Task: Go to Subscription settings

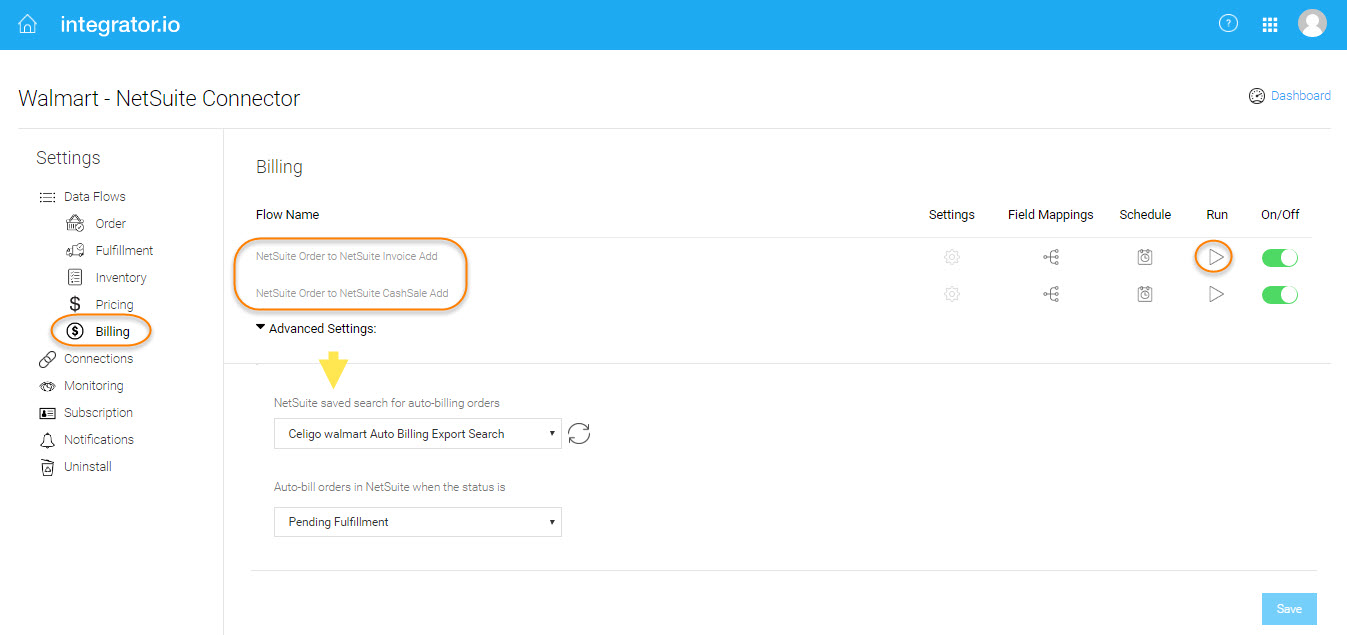Action: point(98,413)
